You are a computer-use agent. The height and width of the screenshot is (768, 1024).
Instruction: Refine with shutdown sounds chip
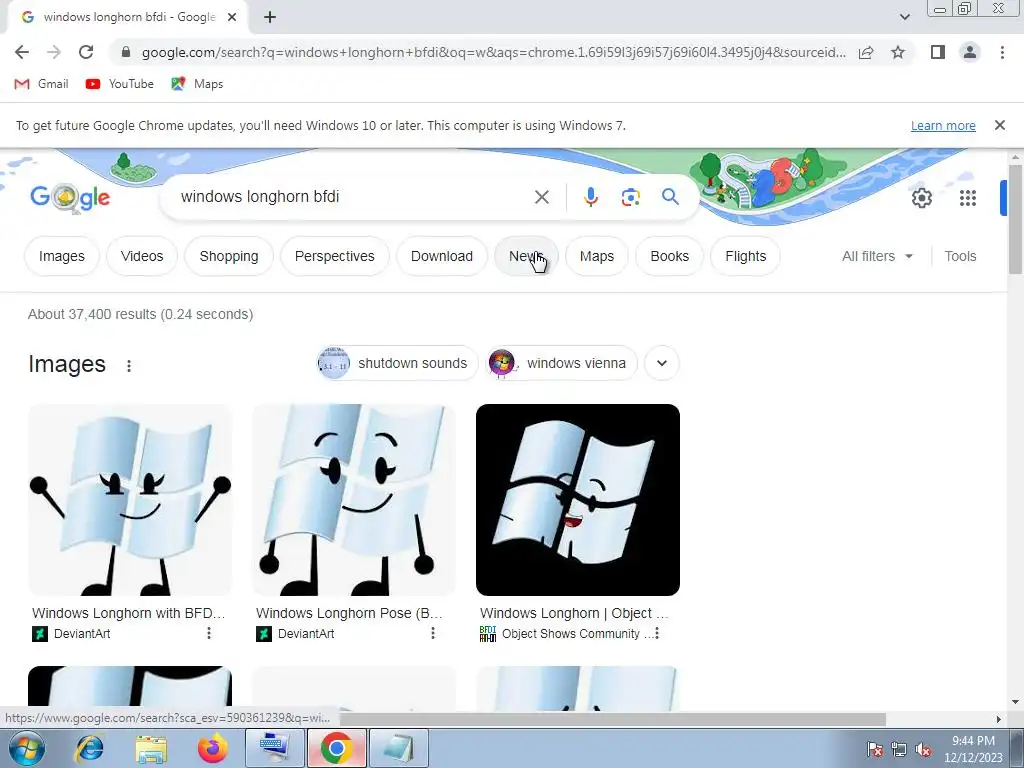point(397,363)
